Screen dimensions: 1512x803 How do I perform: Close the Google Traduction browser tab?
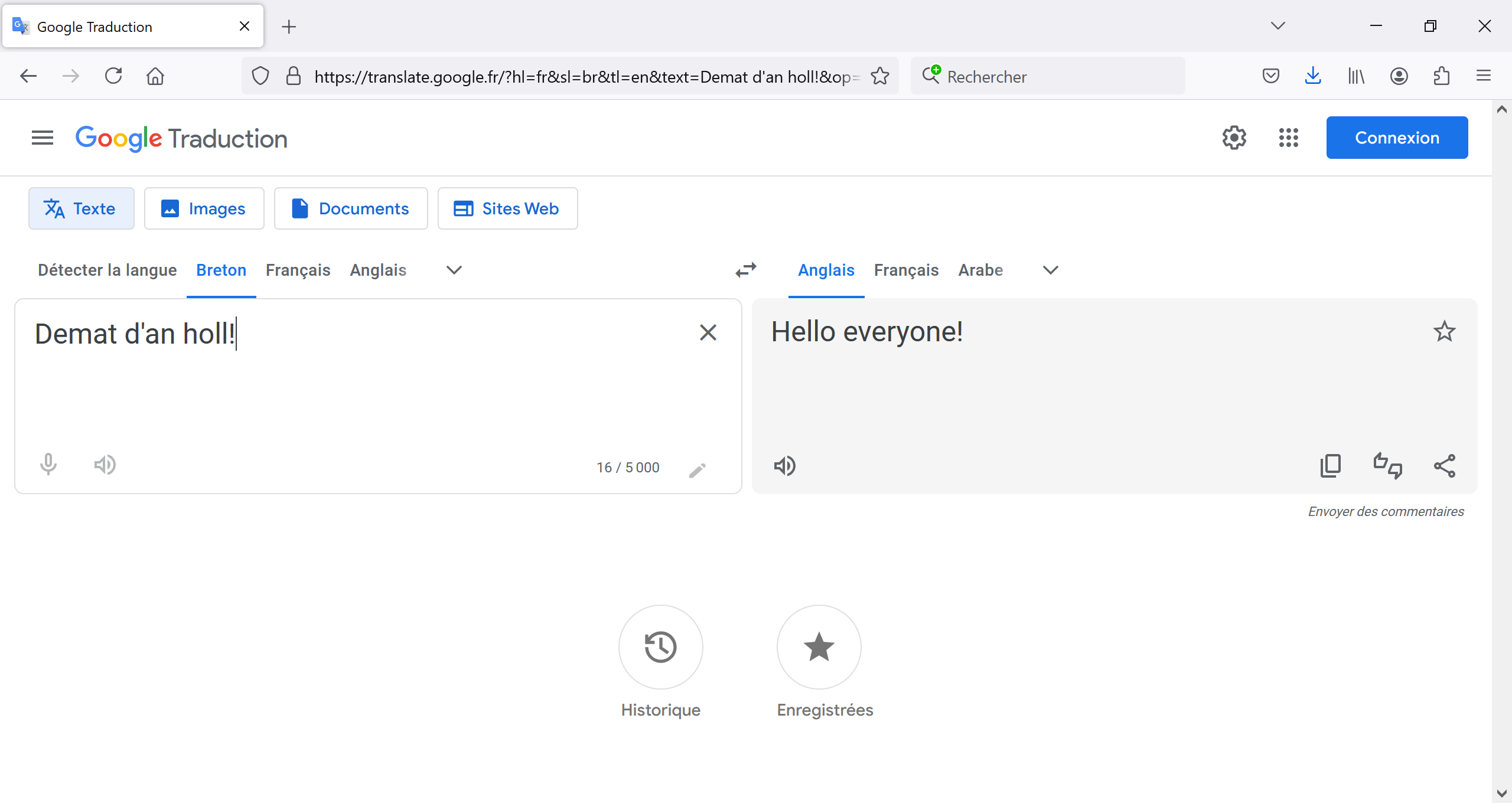tap(245, 26)
